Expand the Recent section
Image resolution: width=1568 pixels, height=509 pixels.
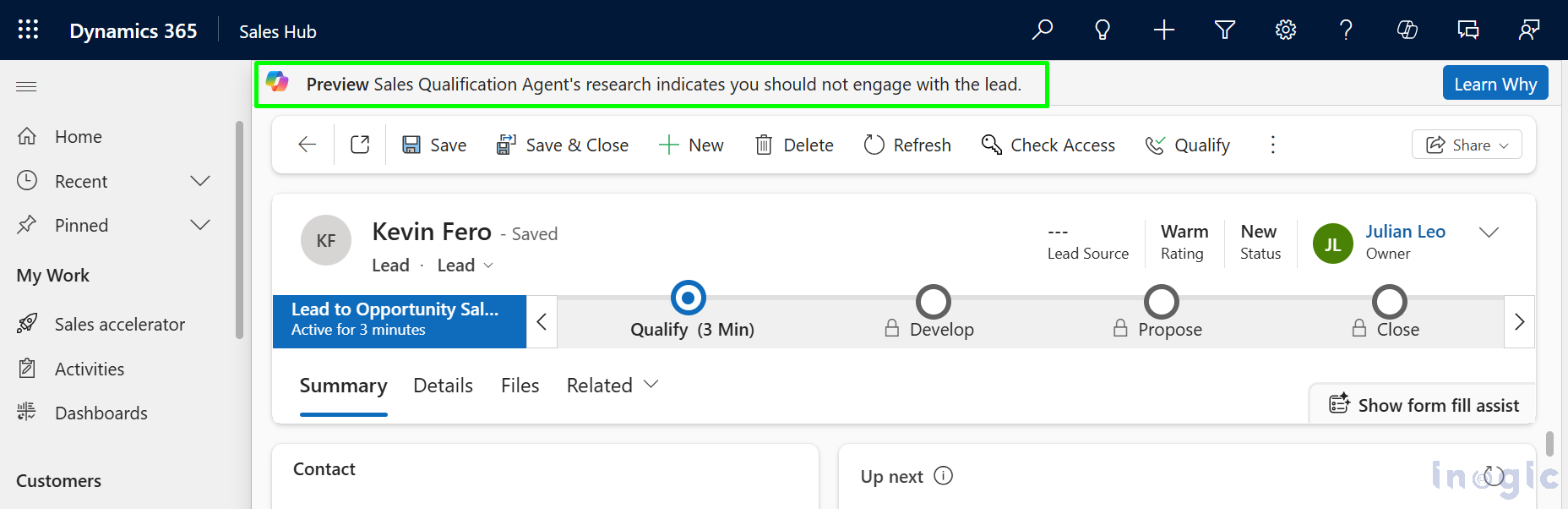(200, 181)
